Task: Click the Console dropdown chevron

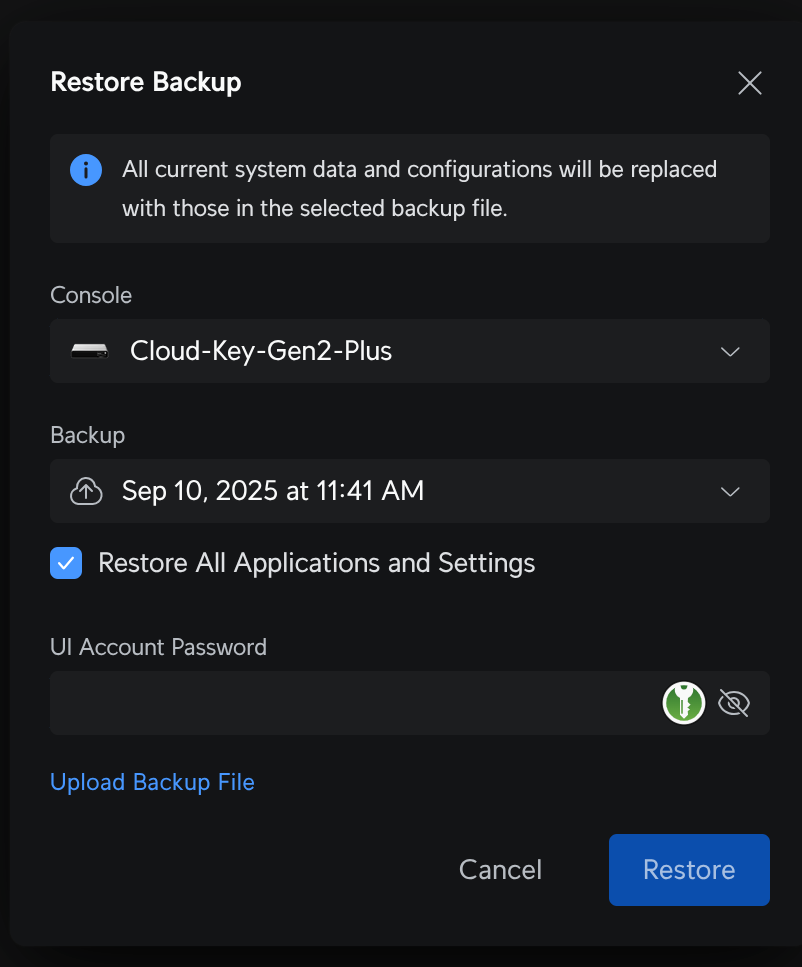Action: click(729, 351)
